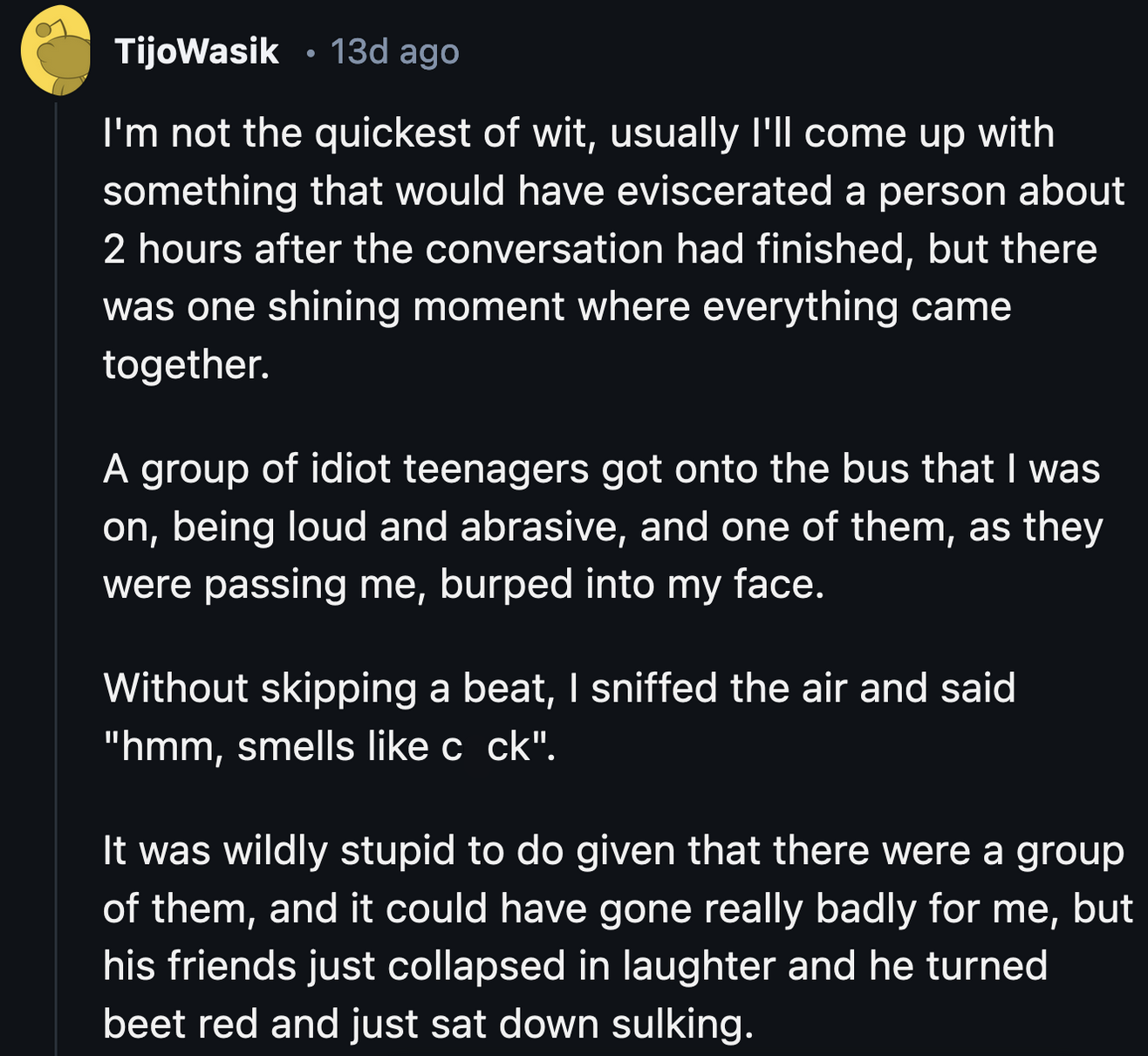
Task: Click the word "eviscerated" in the comment
Action: (725, 191)
